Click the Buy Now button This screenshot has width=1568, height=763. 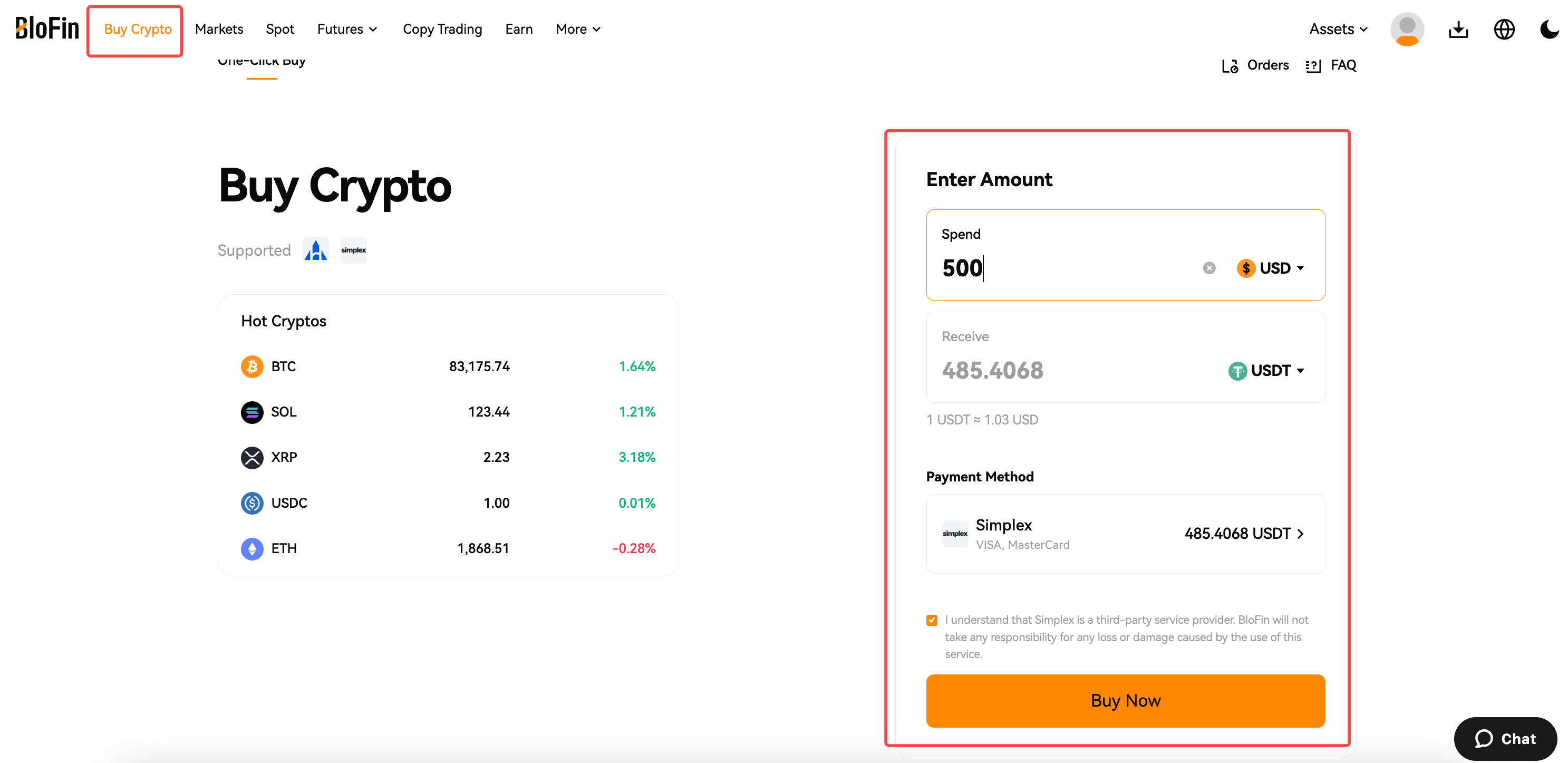[x=1126, y=700]
